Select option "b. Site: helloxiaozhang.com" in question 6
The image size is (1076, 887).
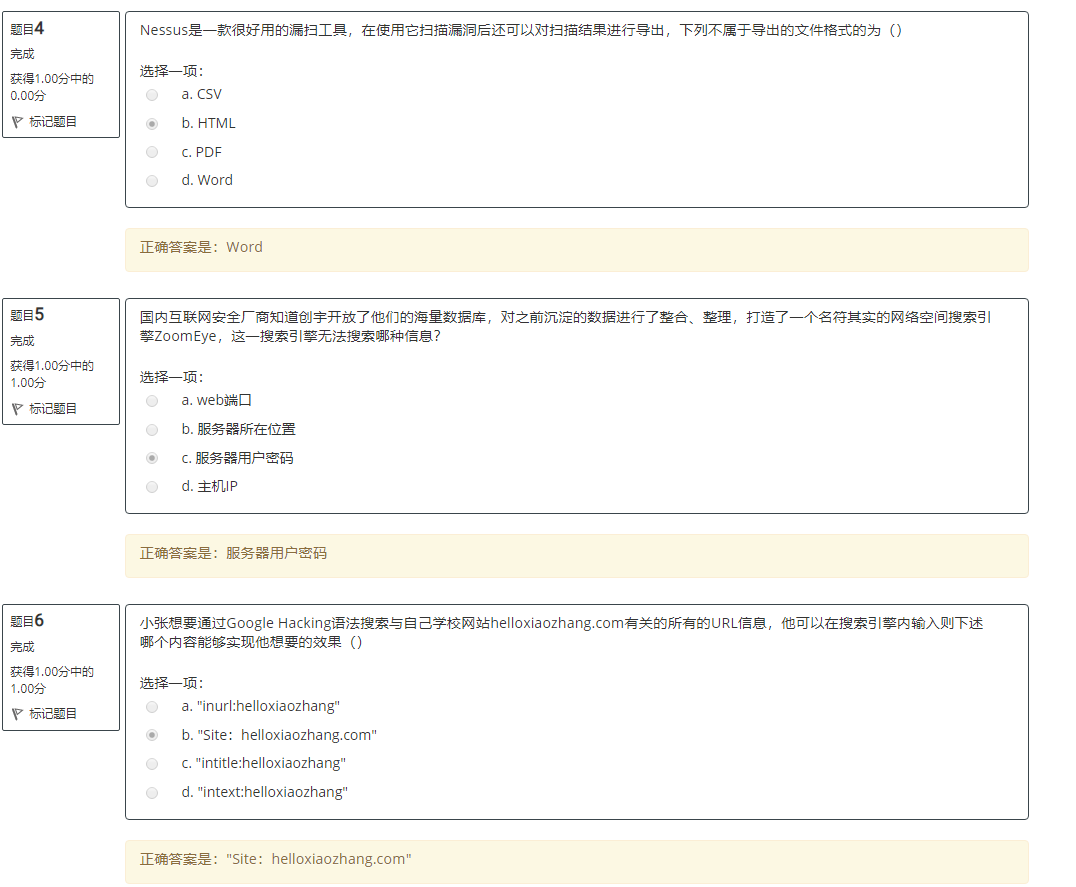click(151, 735)
